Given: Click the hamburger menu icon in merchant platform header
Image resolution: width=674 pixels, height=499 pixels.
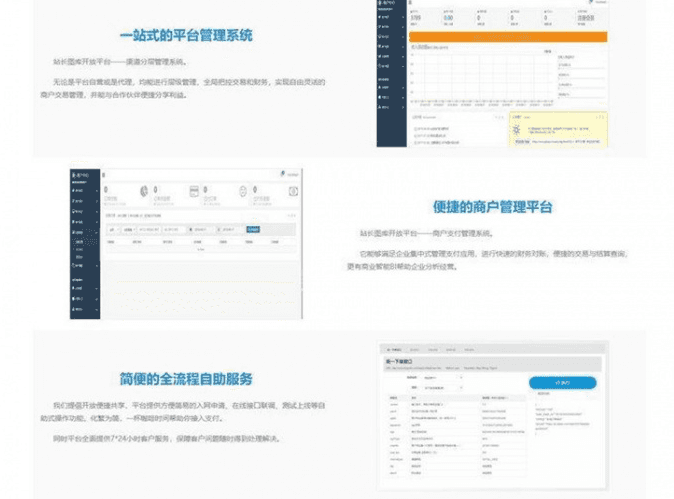Looking at the screenshot, I should (105, 176).
